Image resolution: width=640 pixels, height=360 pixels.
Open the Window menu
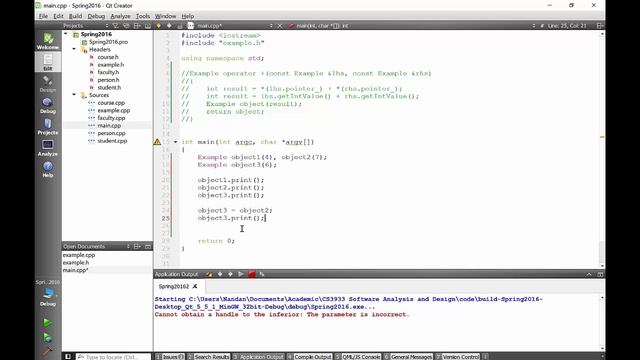[x=165, y=16]
